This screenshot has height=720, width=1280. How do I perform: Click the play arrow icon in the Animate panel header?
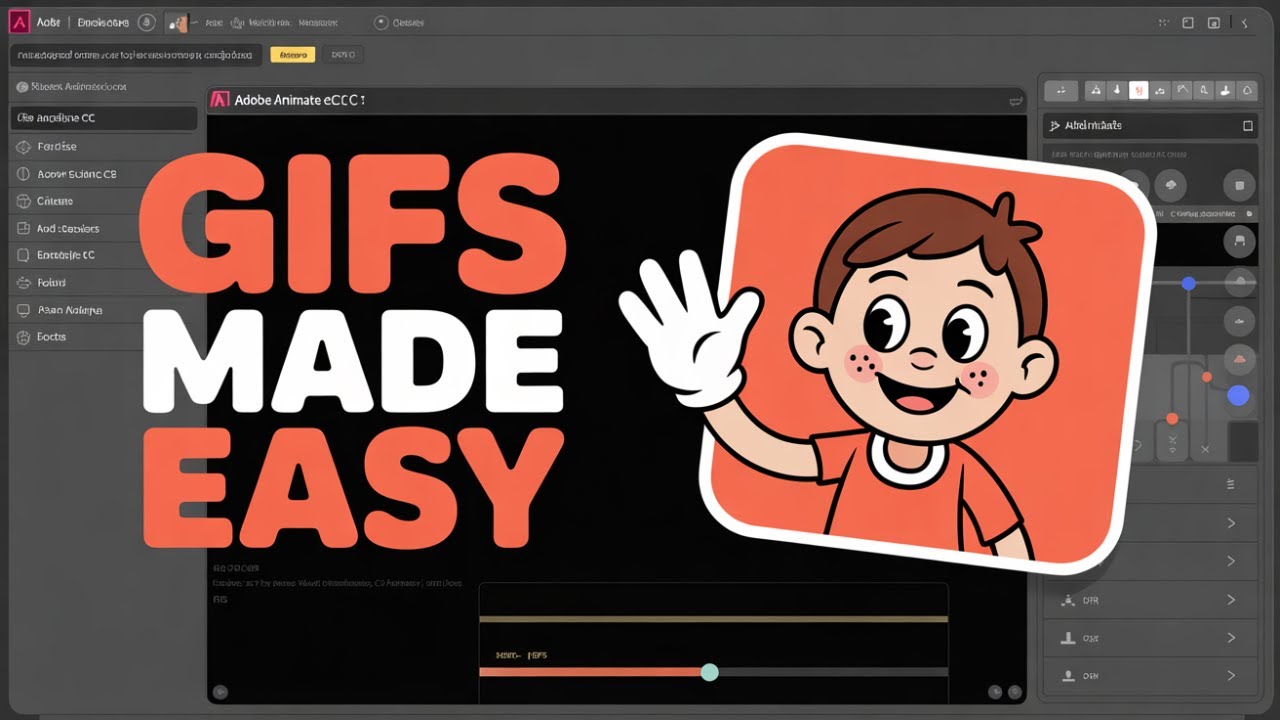pos(1054,126)
